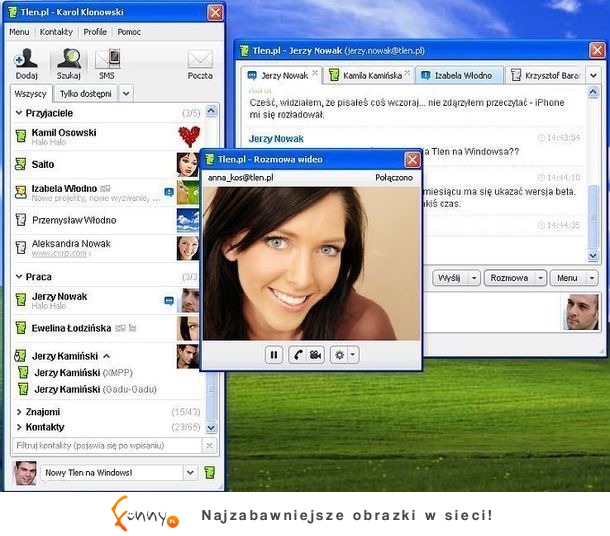Click the contact avatar in chat input area

point(581,312)
